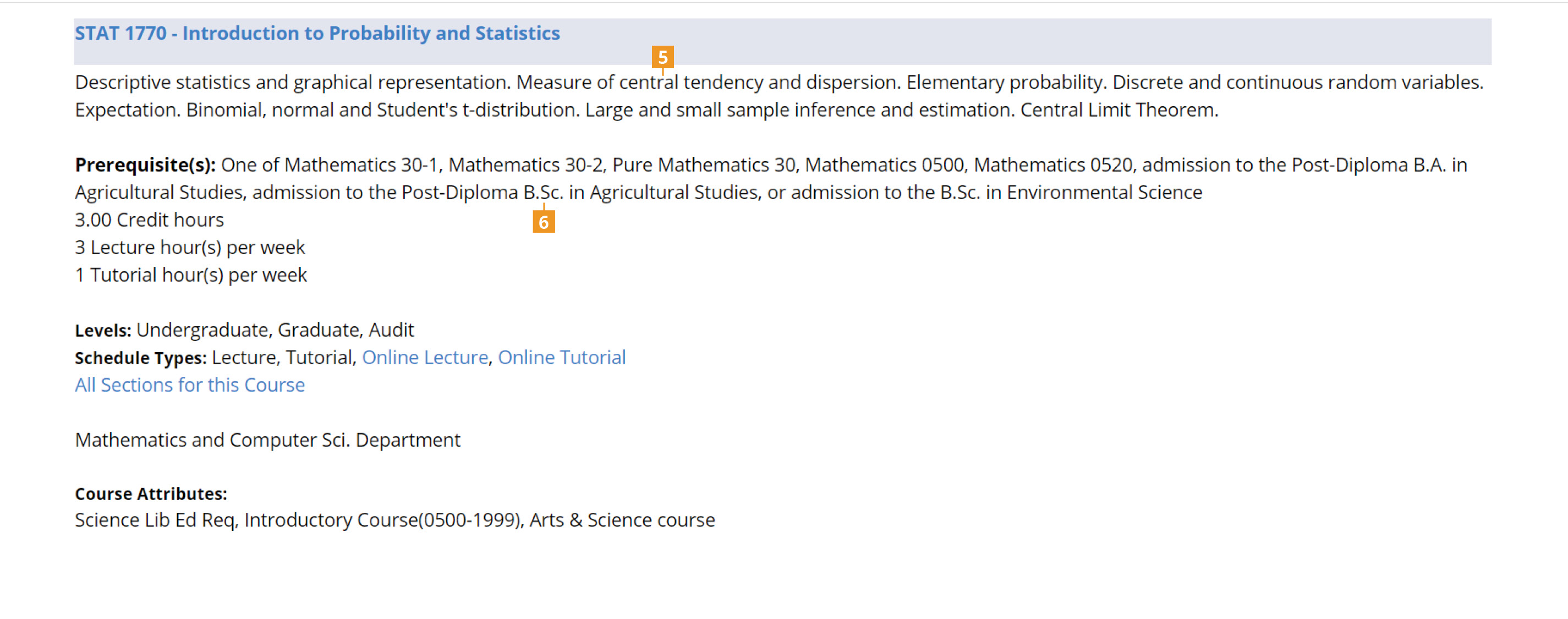Click the 3 Lecture hour(s) per week line
The image size is (1568, 619).
pyautogui.click(x=190, y=247)
